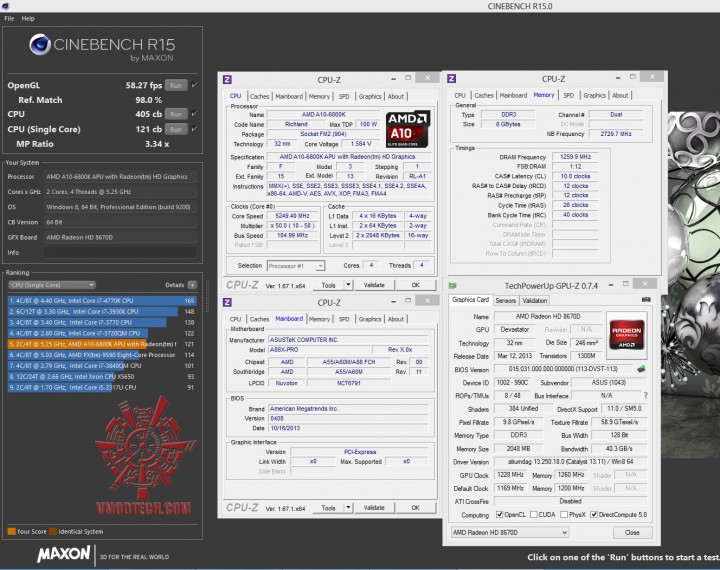
Task: Click the Graphics Card tab in GPU-Z
Action: click(x=470, y=300)
